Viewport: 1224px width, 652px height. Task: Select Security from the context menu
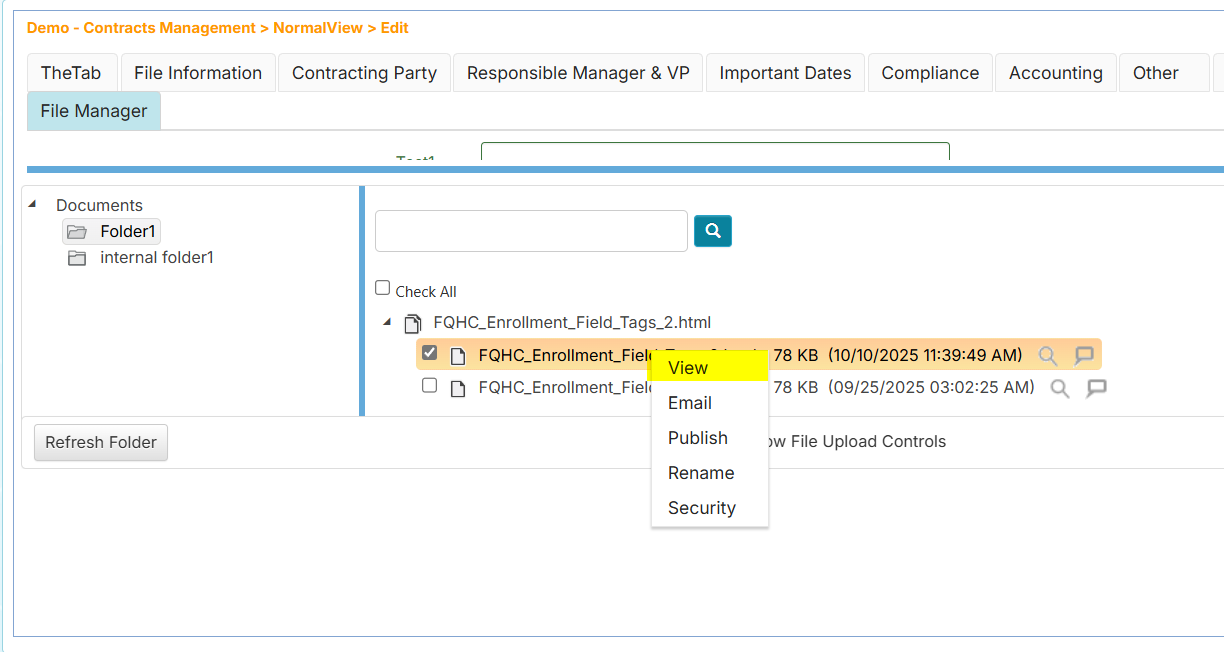point(702,508)
